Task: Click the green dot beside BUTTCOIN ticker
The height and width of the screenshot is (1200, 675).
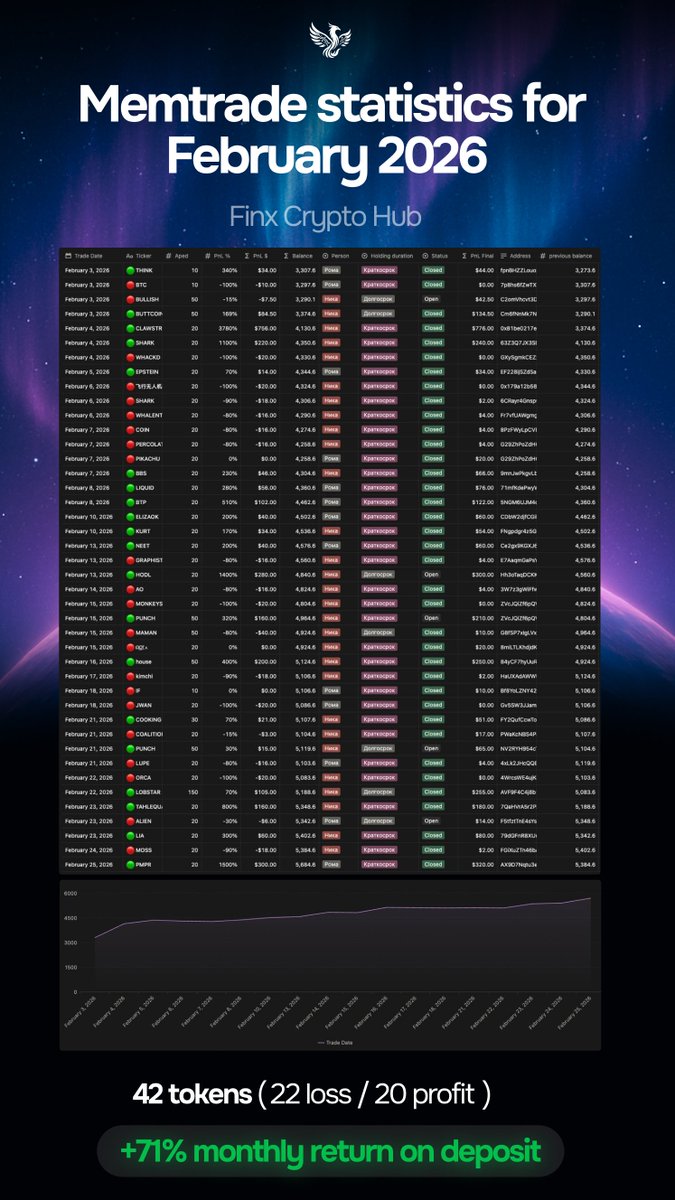Action: [x=130, y=313]
